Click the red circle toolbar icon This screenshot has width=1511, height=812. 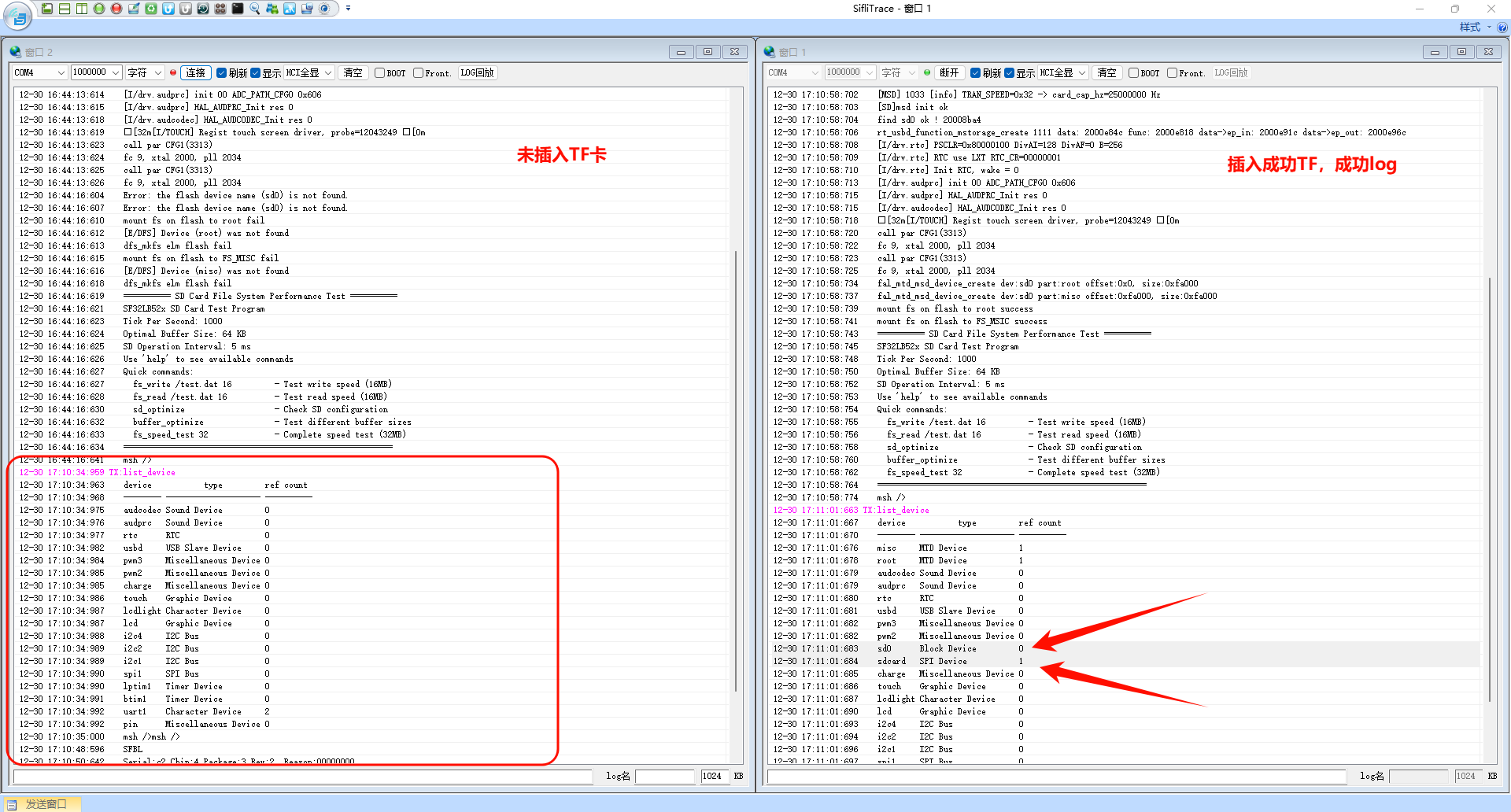[116, 9]
